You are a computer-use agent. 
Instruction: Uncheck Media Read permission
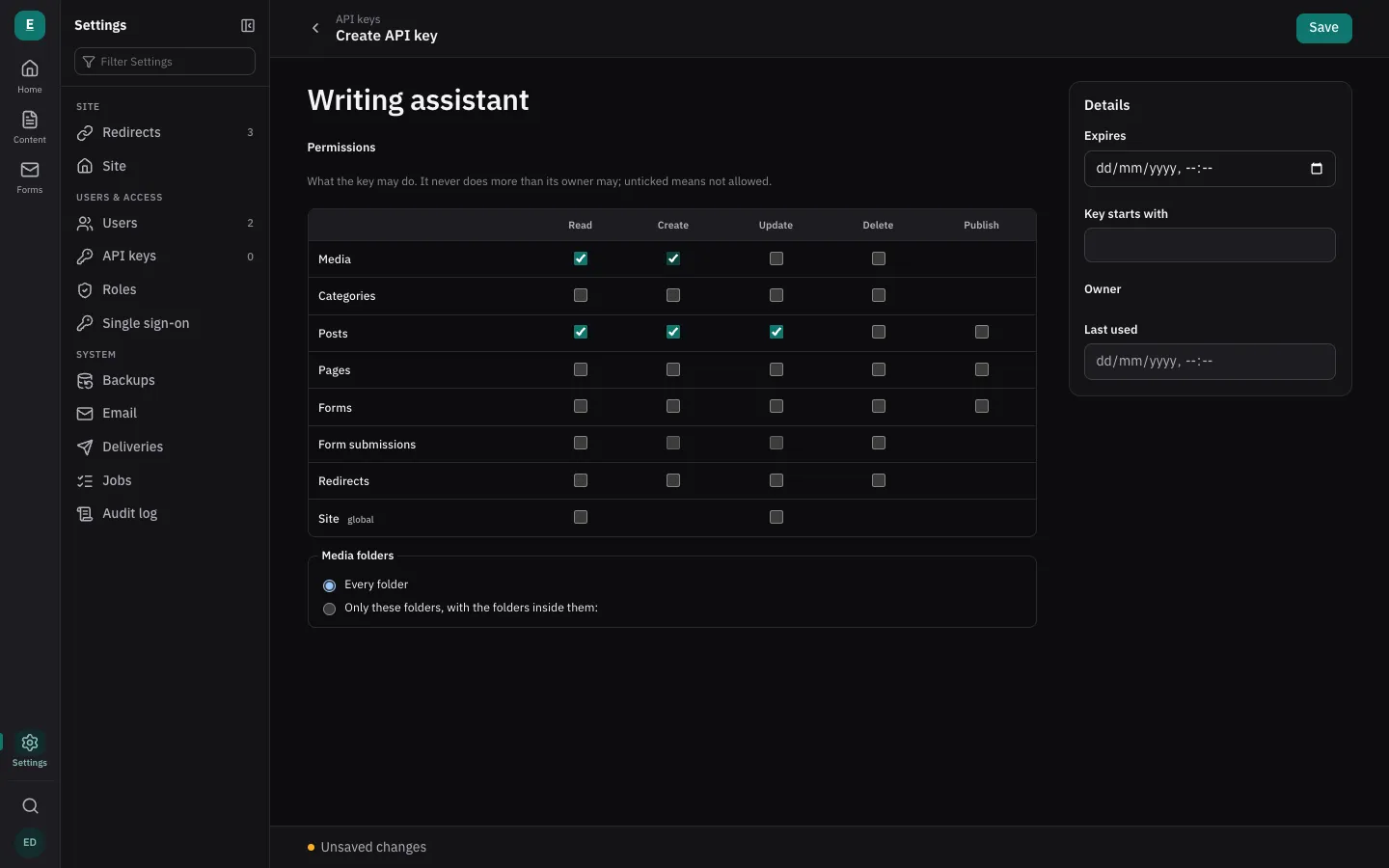click(x=581, y=258)
